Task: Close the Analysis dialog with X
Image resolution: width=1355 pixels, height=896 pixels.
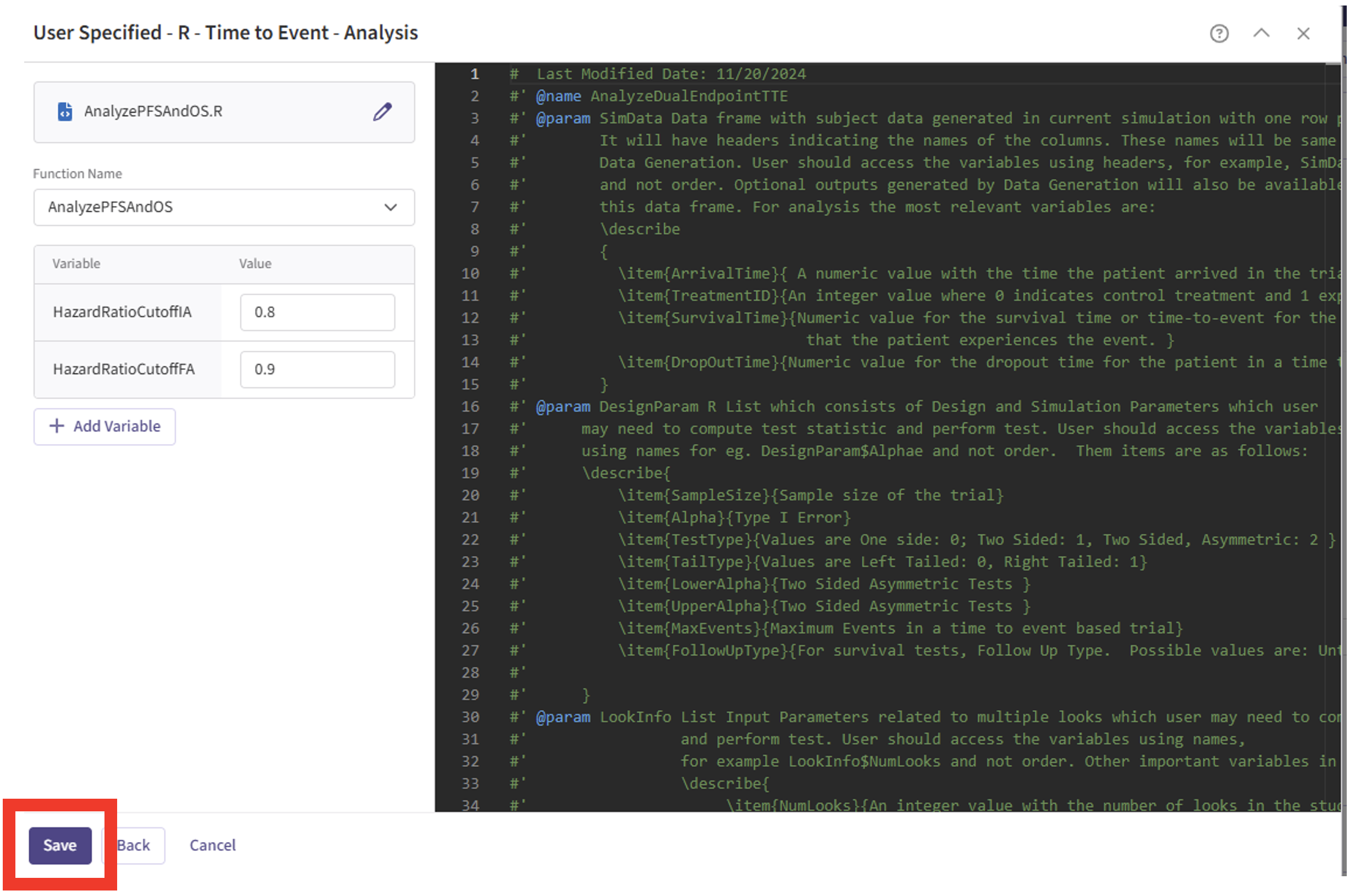Action: 1303,34
